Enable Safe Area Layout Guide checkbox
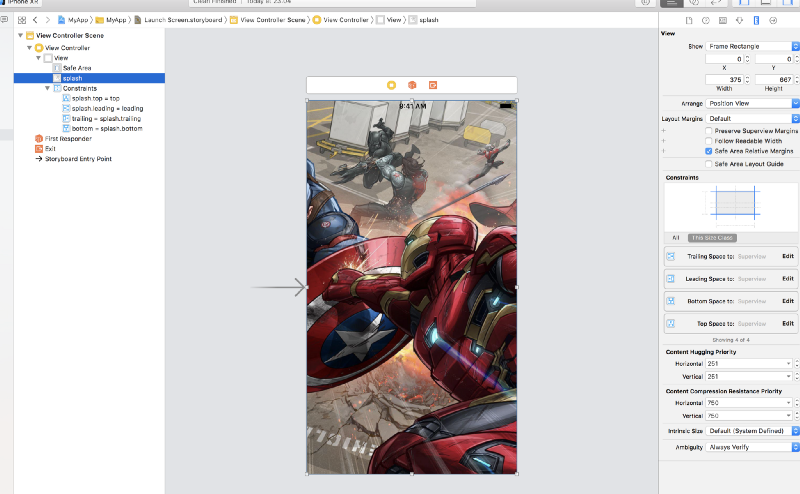Screen dimensions: 800x494 coord(708,164)
